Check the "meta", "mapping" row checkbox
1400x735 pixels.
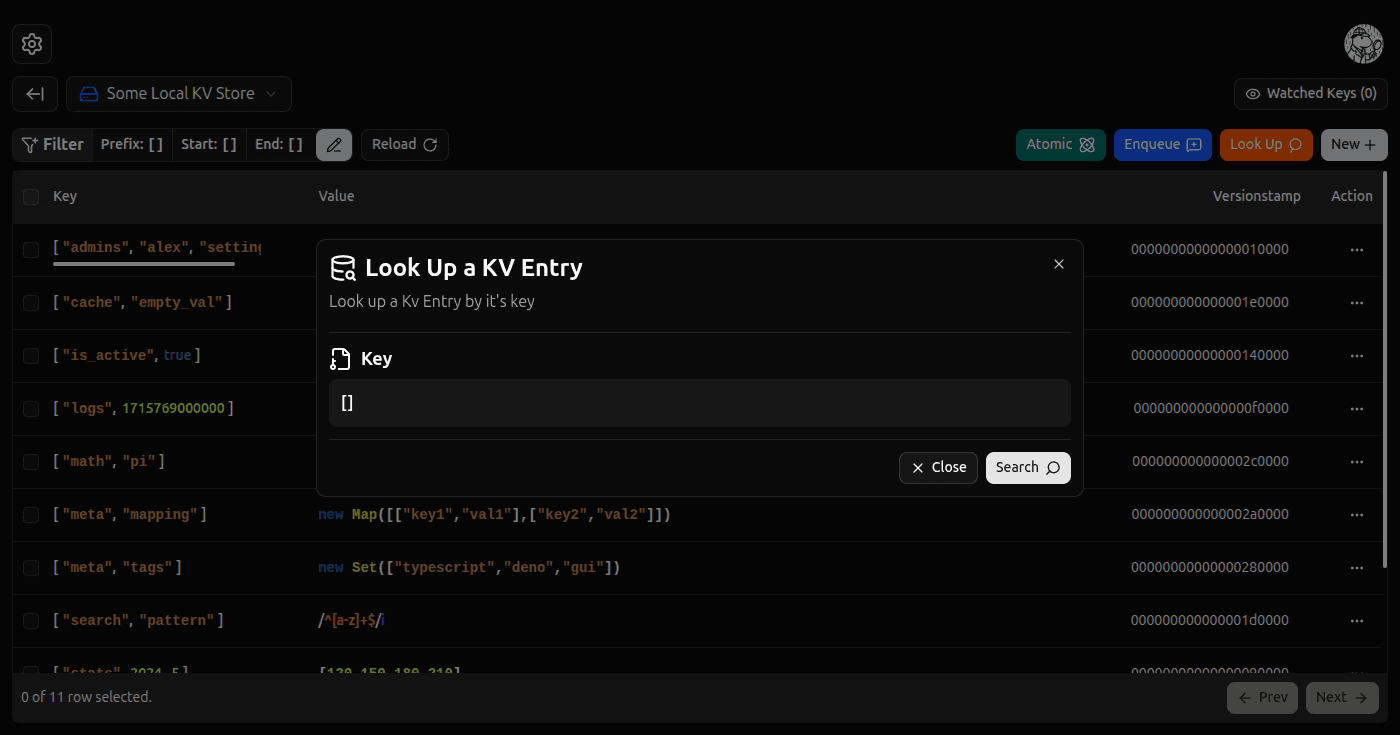click(31, 515)
